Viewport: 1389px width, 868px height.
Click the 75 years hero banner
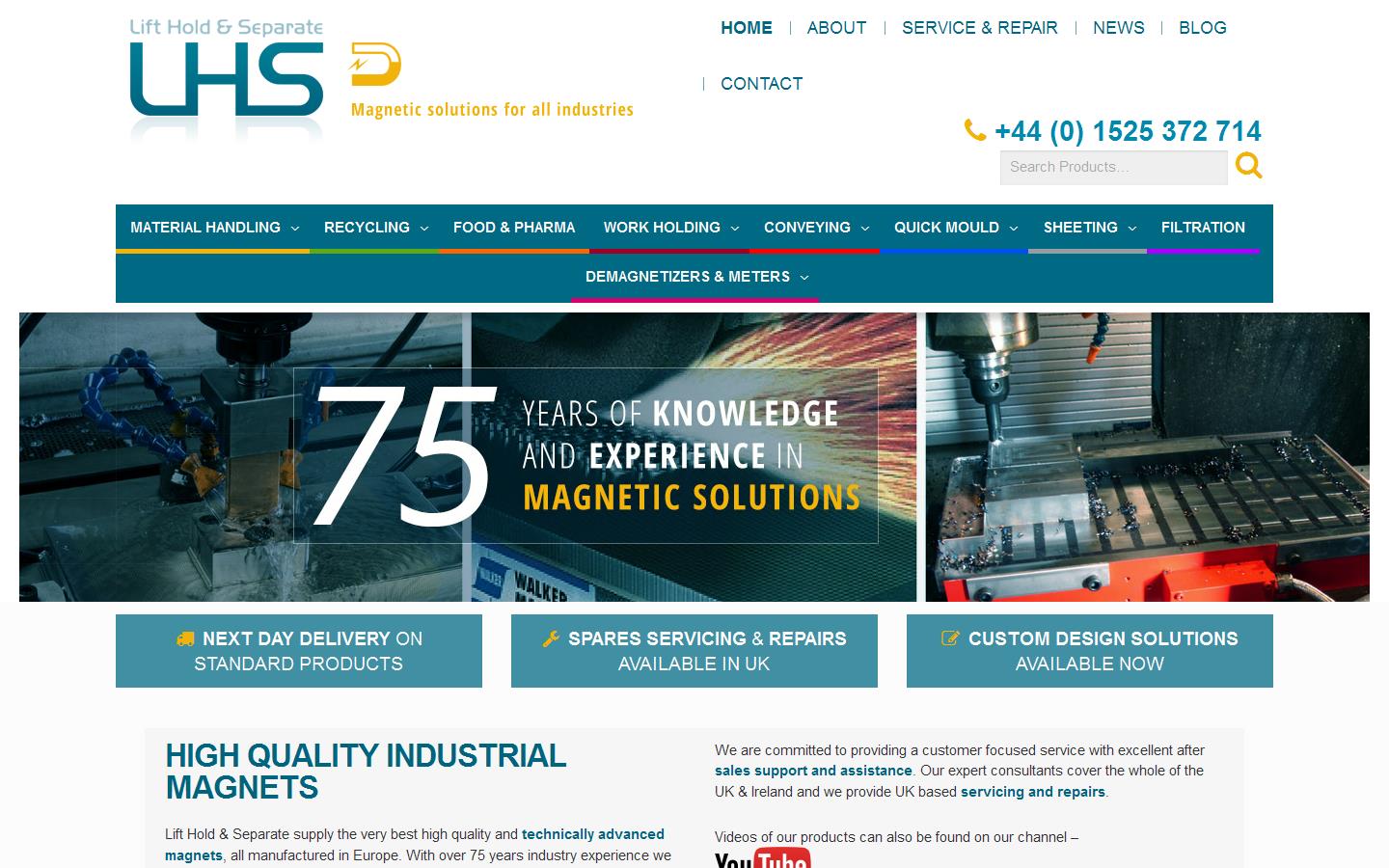(x=586, y=456)
